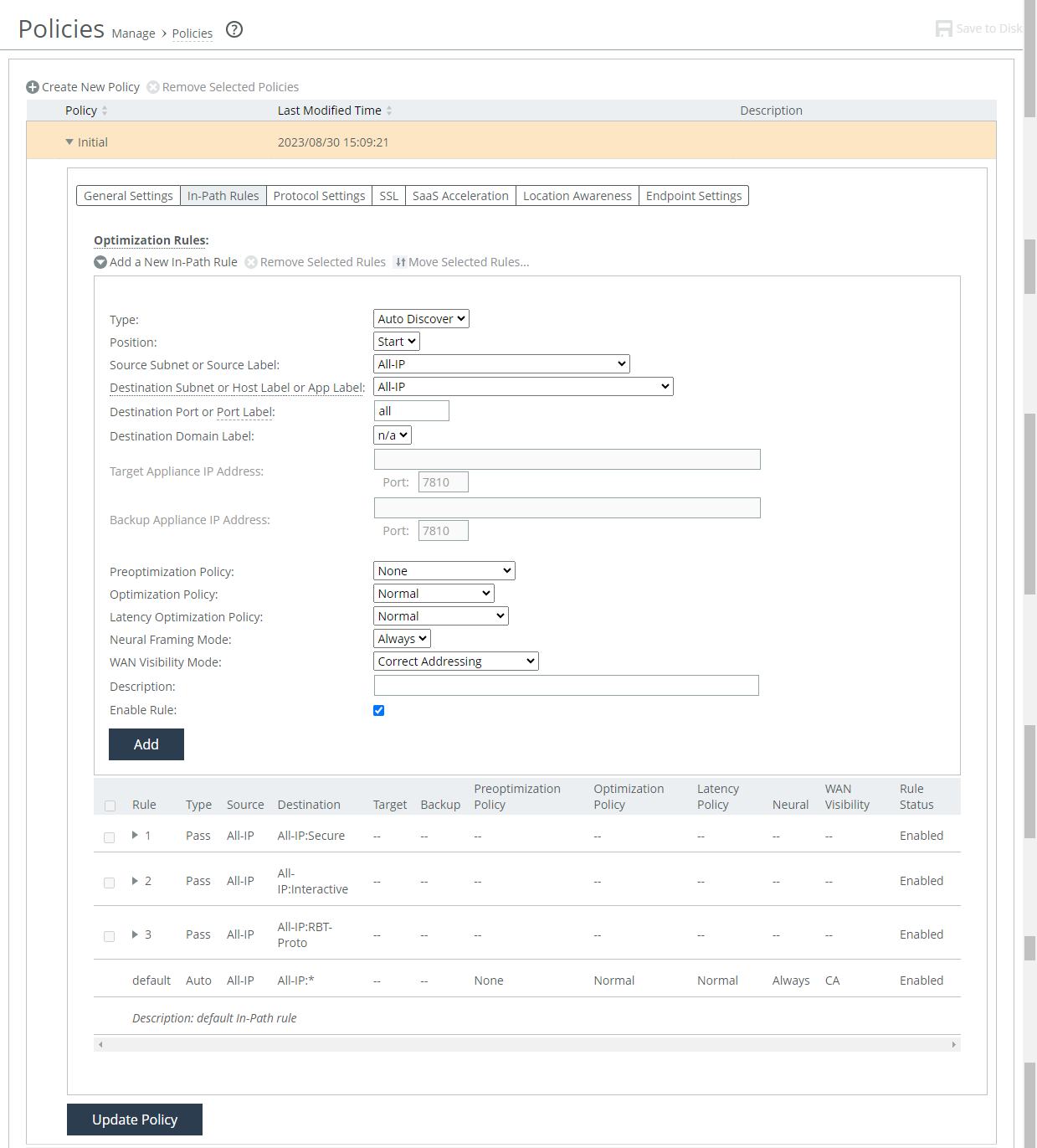Switch to the Protocol Settings tab
This screenshot has height=1148, width=1037.
(319, 196)
